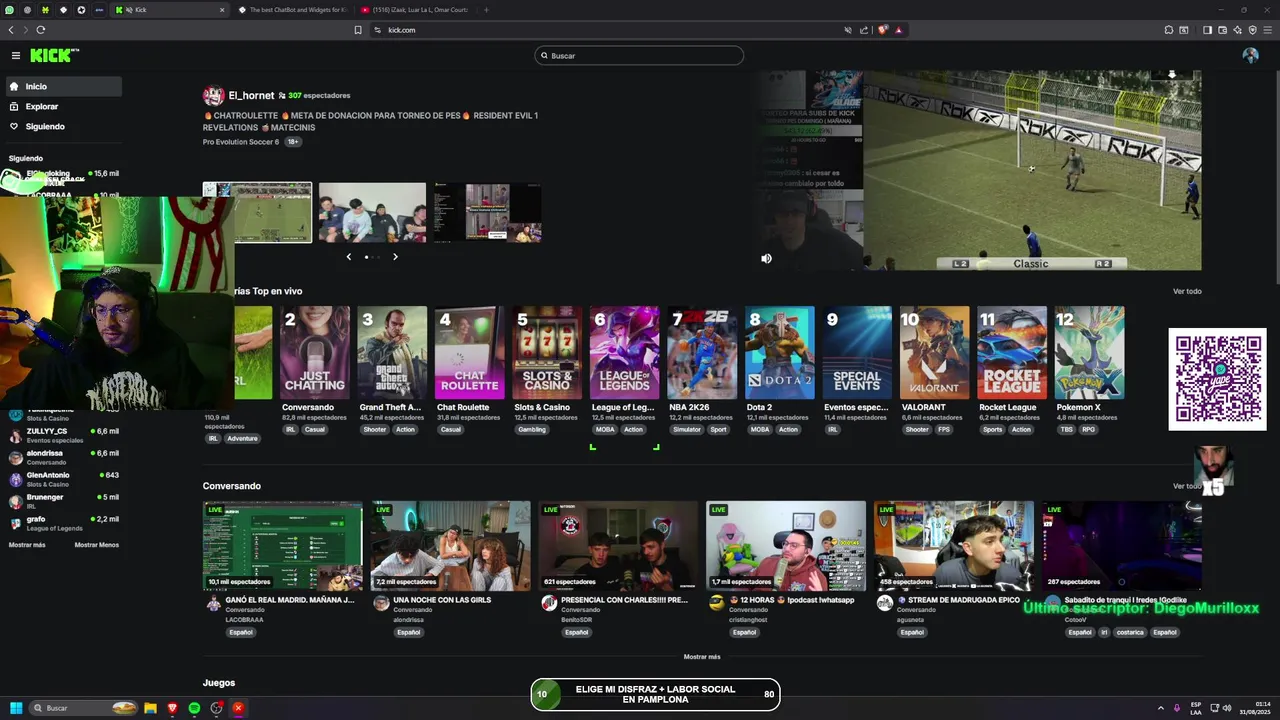Image resolution: width=1280 pixels, height=720 pixels.
Task: Go to Inicio in the sidebar
Action: click(x=64, y=86)
